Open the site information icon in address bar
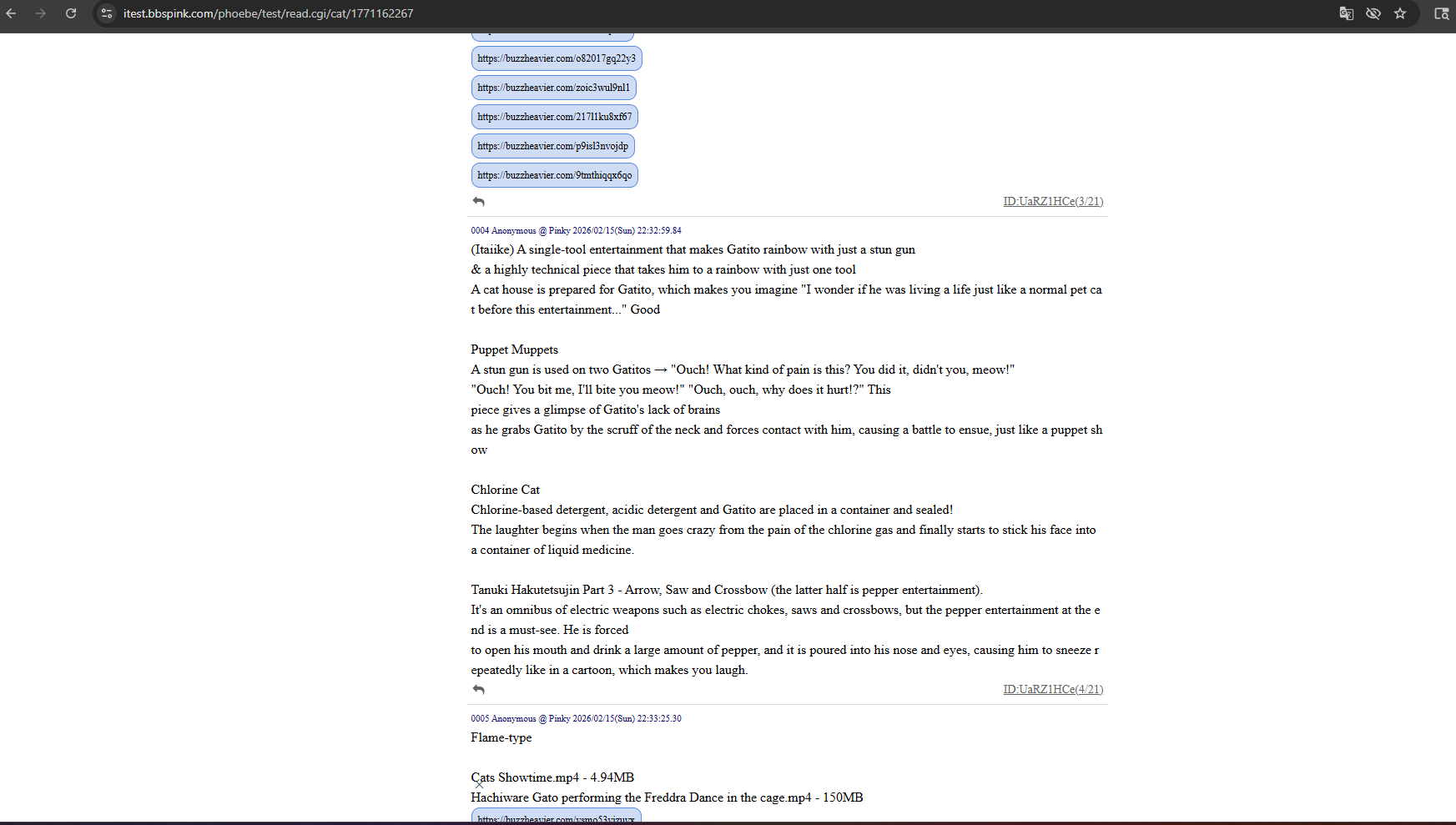 point(107,13)
